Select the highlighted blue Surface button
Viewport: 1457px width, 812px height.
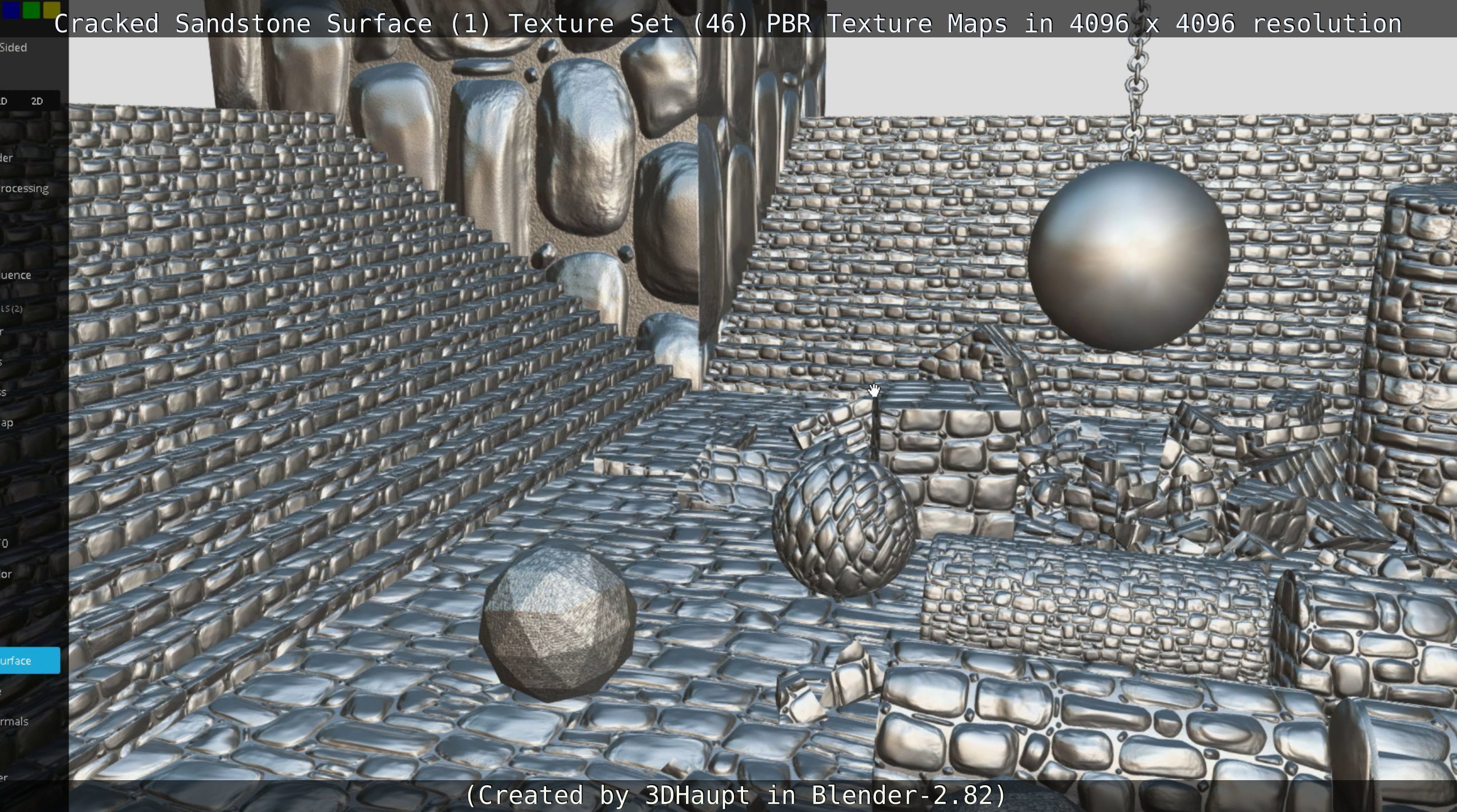point(28,661)
